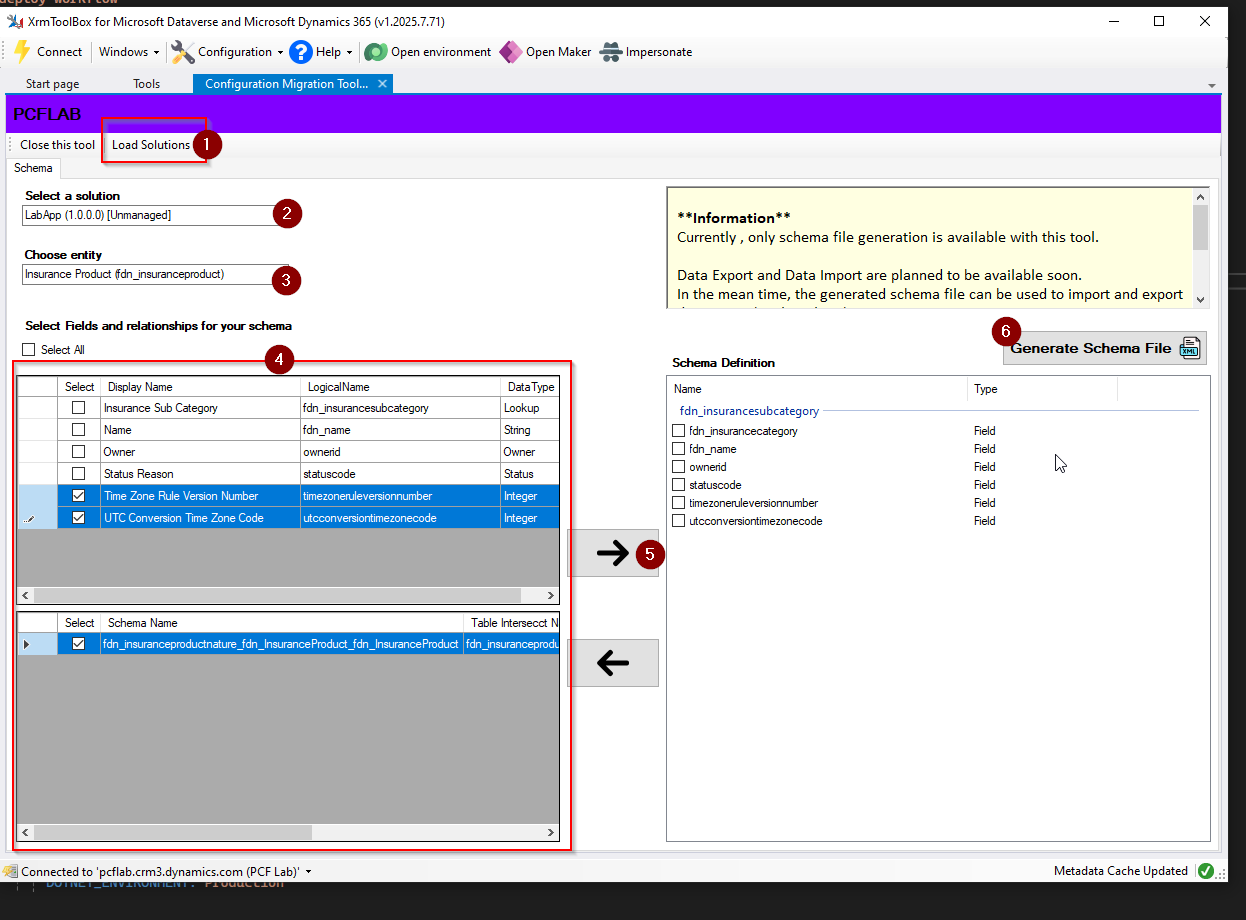The height and width of the screenshot is (920, 1246).
Task: Click the DataType column header
Action: pyautogui.click(x=530, y=387)
